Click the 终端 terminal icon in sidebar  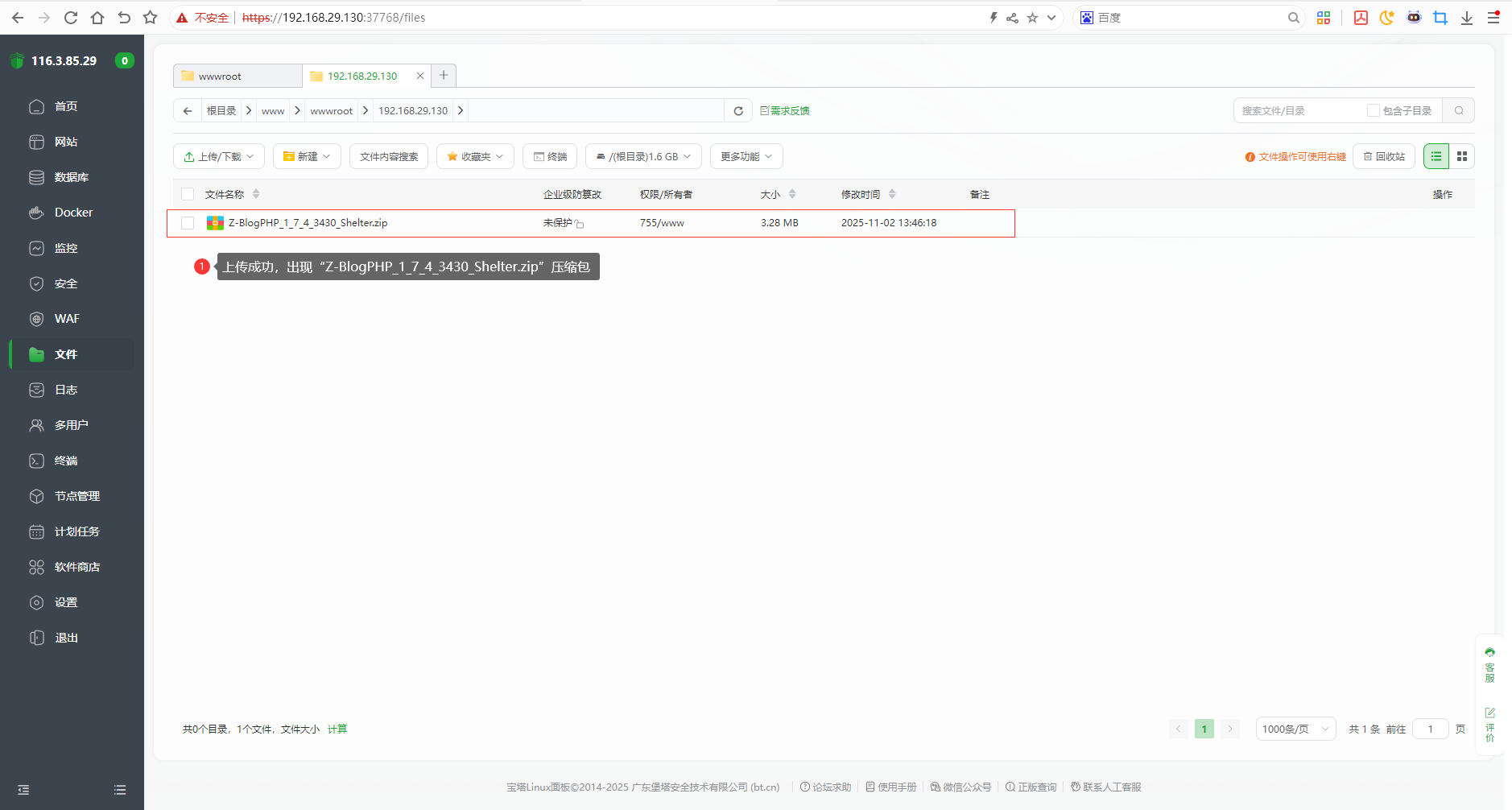(36, 461)
